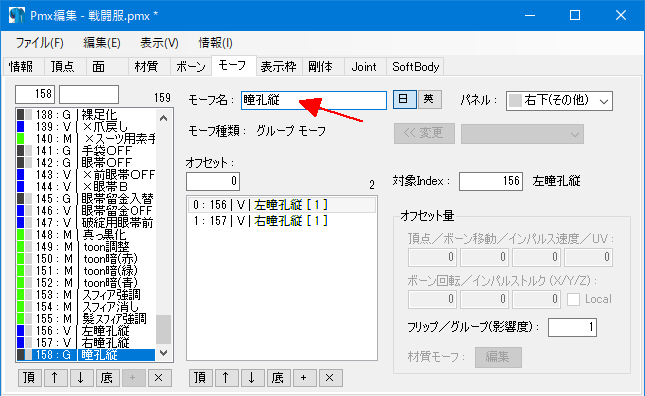Click the morph index field showing 158

[x=35, y=94]
